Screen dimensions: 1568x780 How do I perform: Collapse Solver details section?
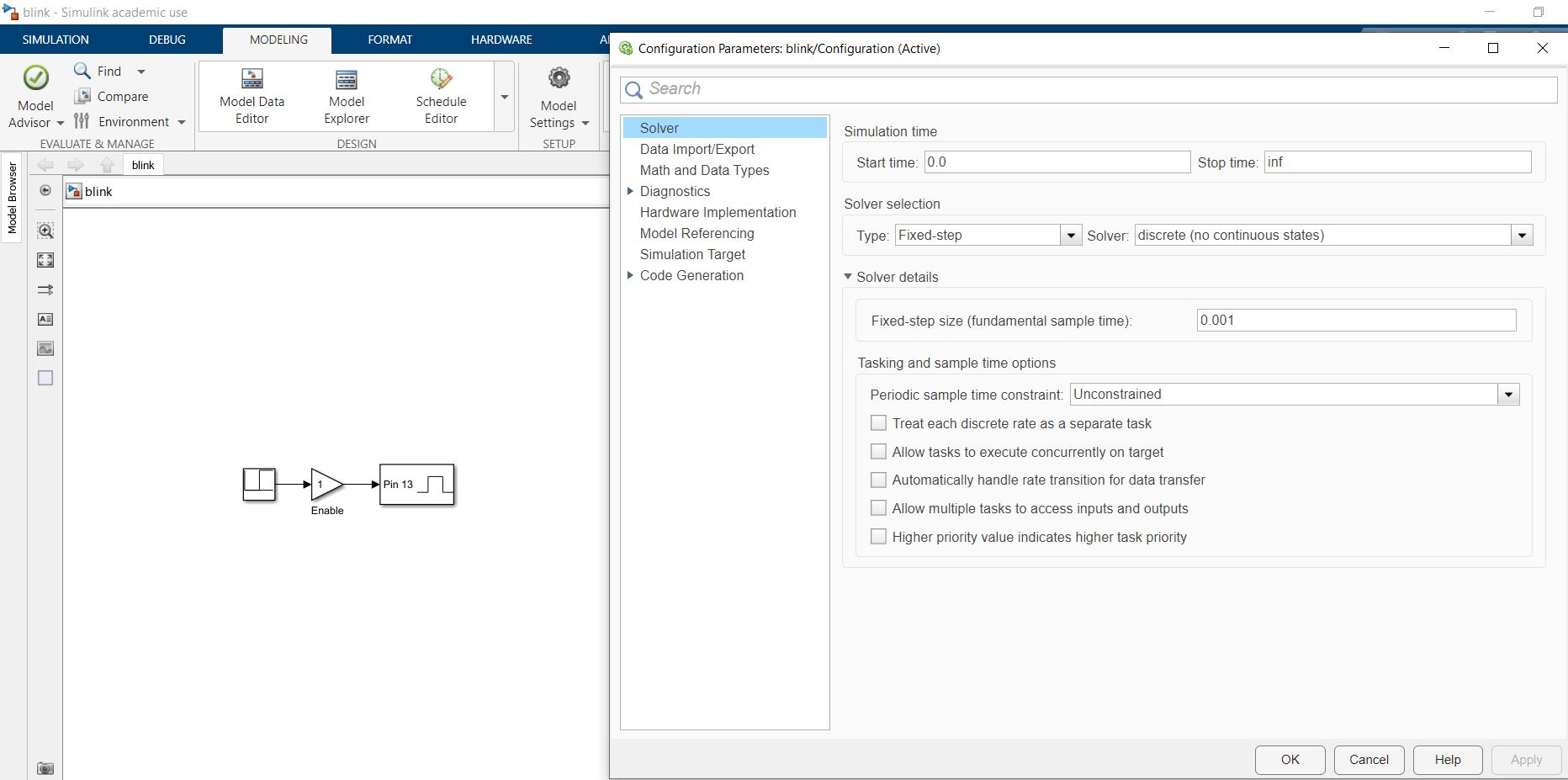click(848, 277)
